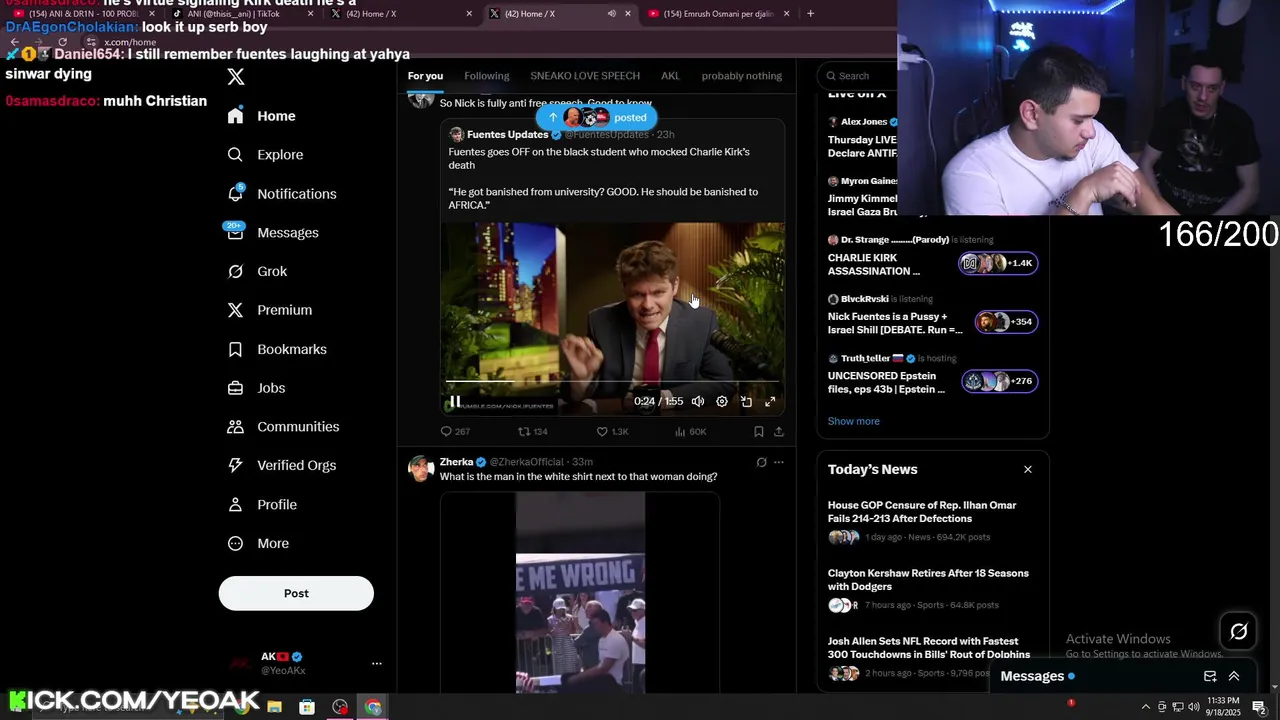Open Notifications in the sidebar
The height and width of the screenshot is (720, 1280).
point(282,194)
